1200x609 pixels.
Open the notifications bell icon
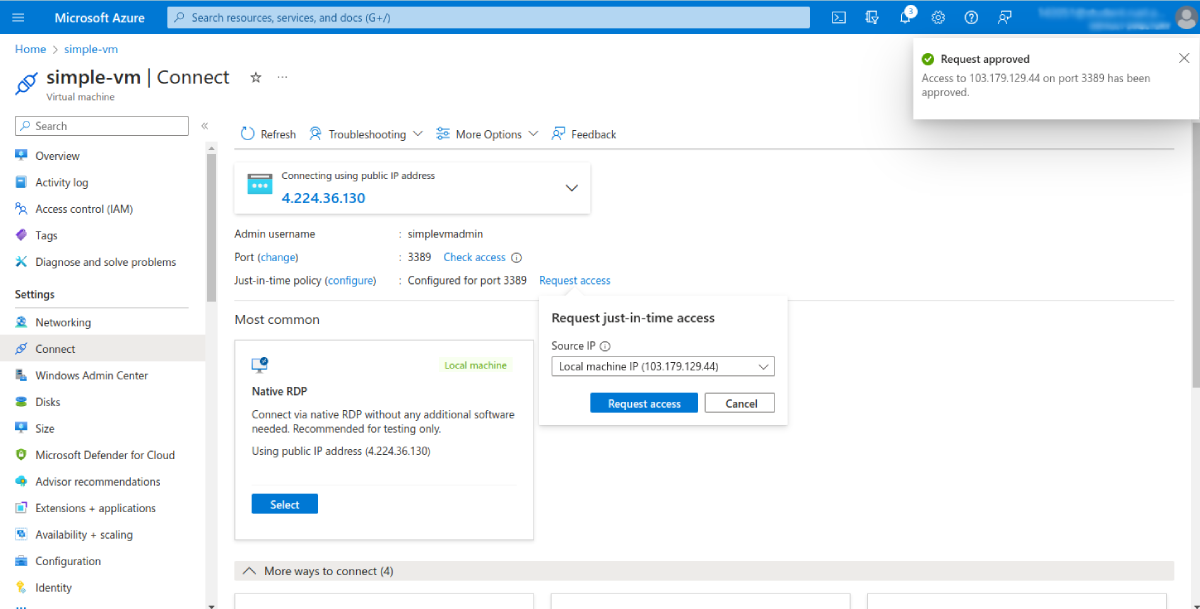pyautogui.click(x=905, y=17)
